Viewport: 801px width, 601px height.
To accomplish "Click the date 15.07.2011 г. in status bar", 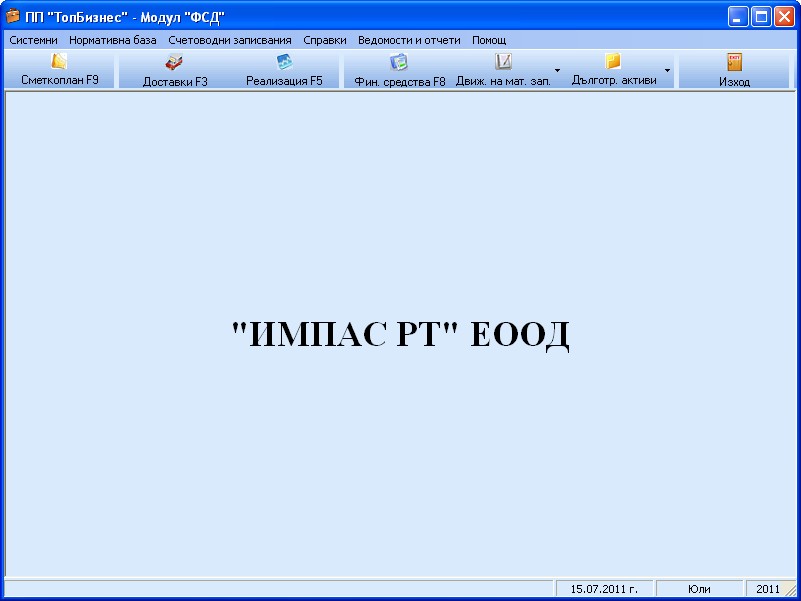I will (604, 589).
